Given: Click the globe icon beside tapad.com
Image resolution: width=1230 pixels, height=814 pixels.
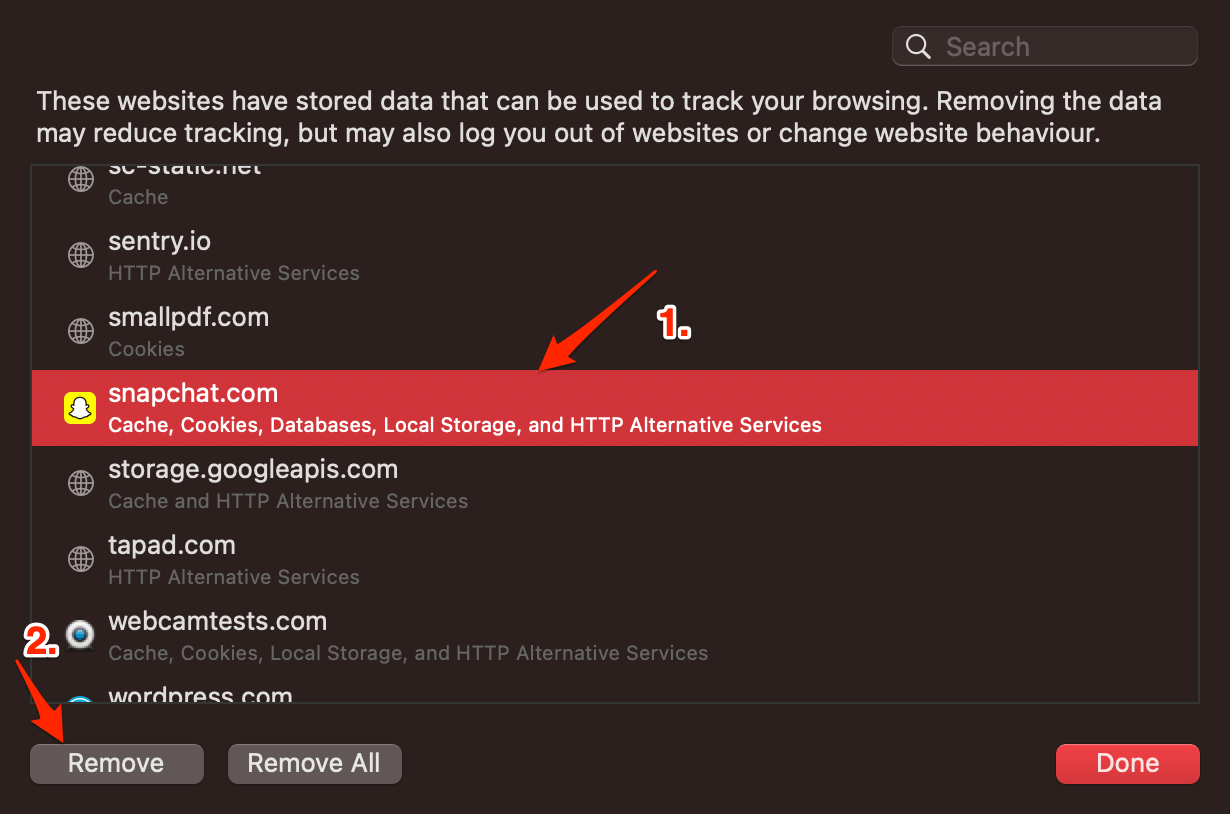Looking at the screenshot, I should pos(80,559).
